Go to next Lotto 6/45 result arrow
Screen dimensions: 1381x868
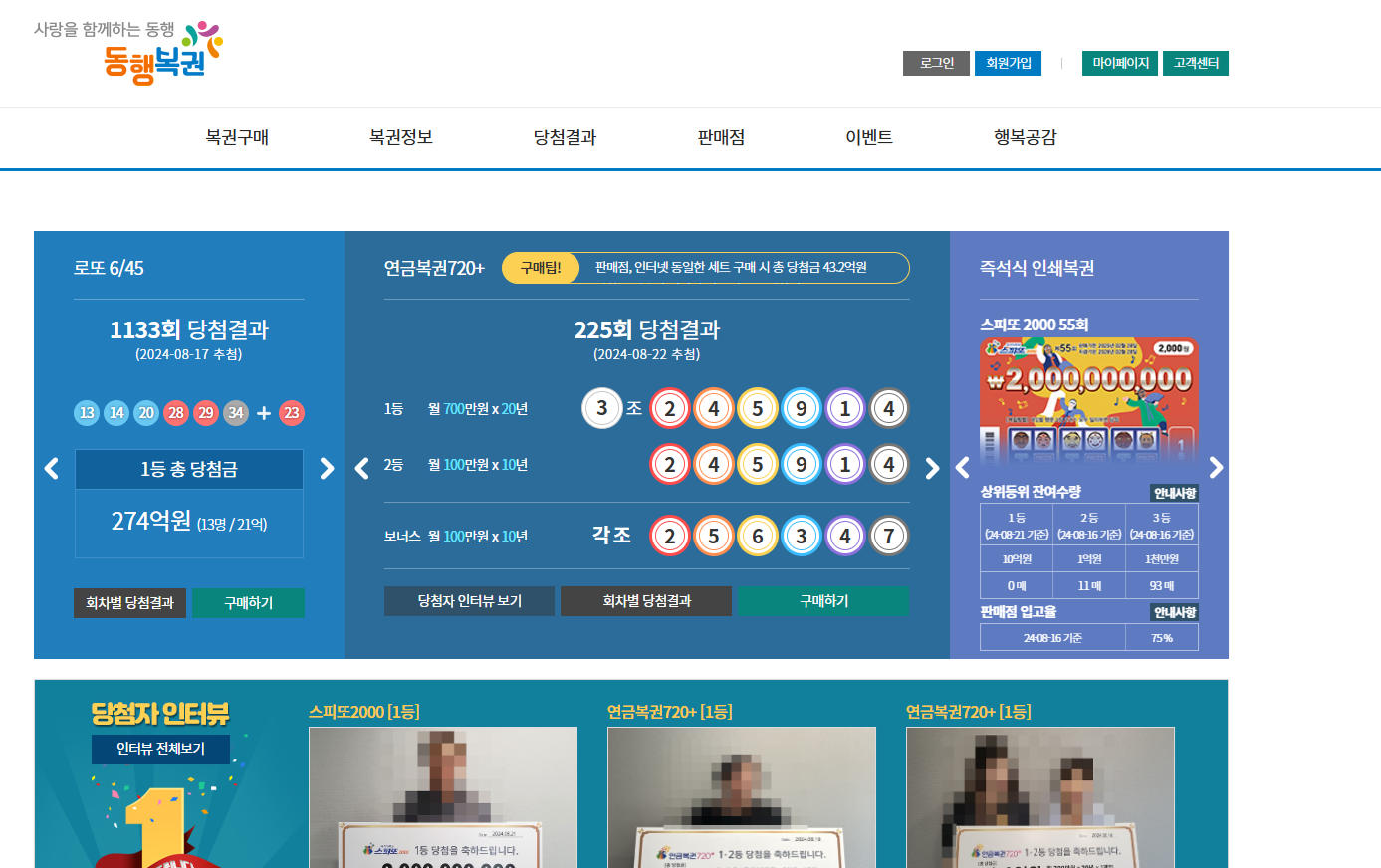(327, 468)
